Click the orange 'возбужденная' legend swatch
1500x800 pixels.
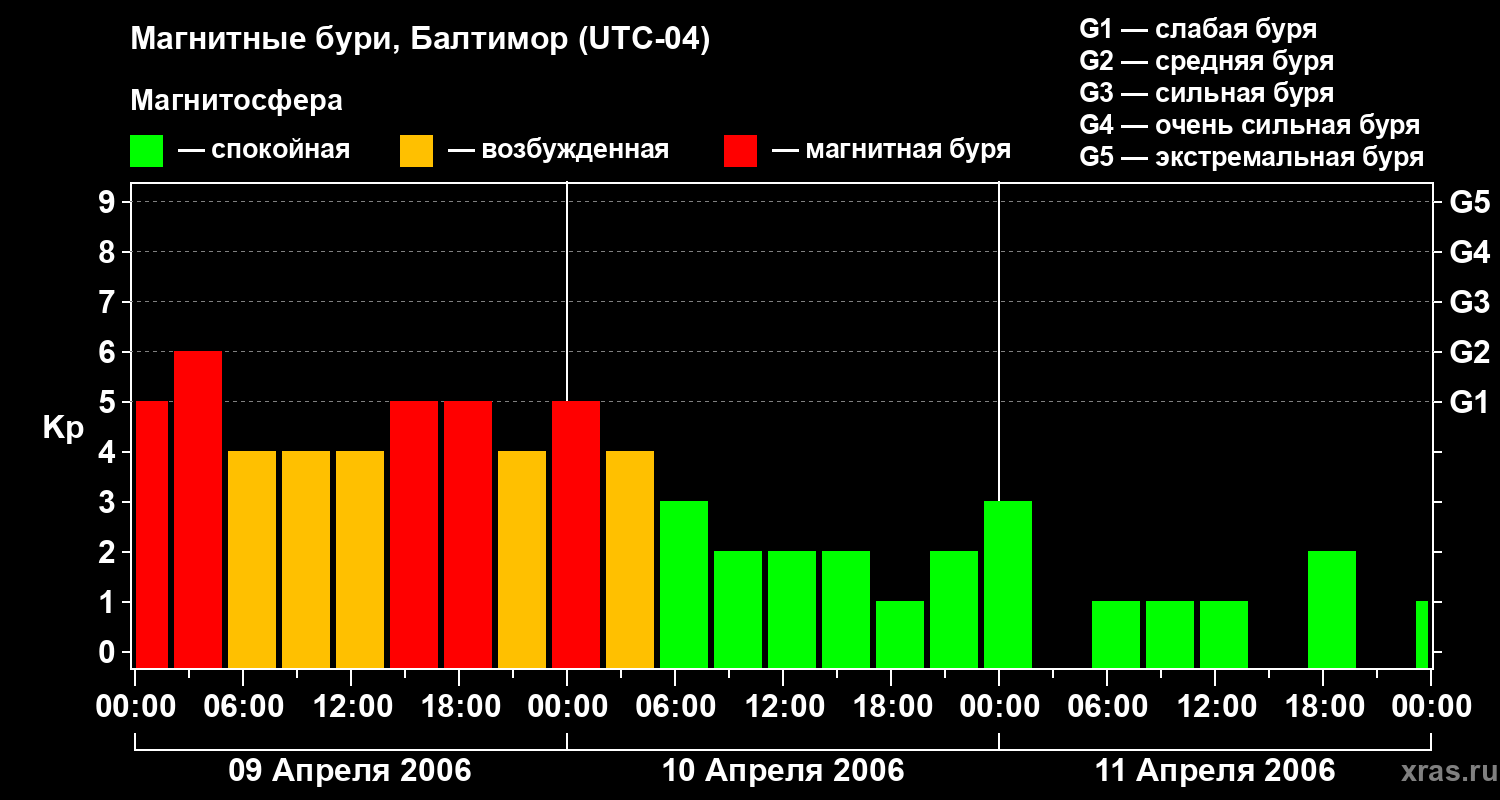tap(416, 151)
